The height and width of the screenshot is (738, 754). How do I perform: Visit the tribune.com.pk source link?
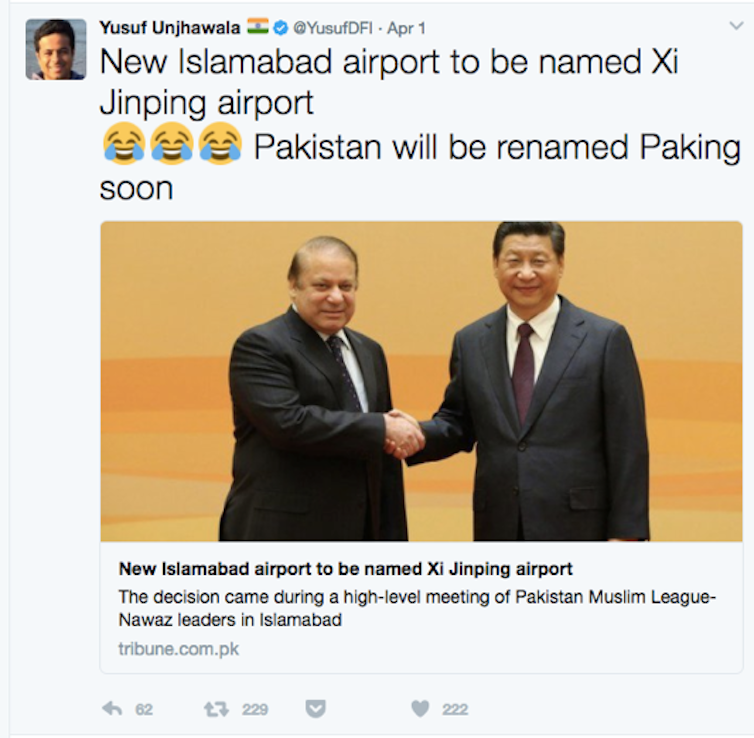tap(178, 649)
